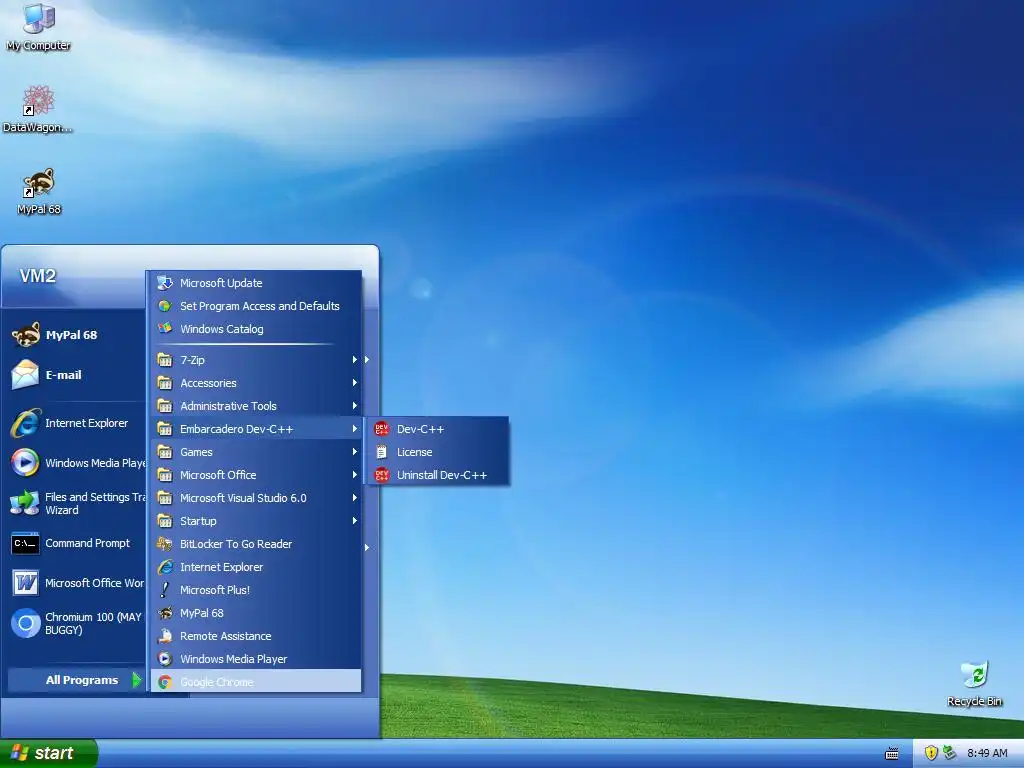Click the 7-Zip folder label
The width and height of the screenshot is (1024, 768).
point(192,360)
